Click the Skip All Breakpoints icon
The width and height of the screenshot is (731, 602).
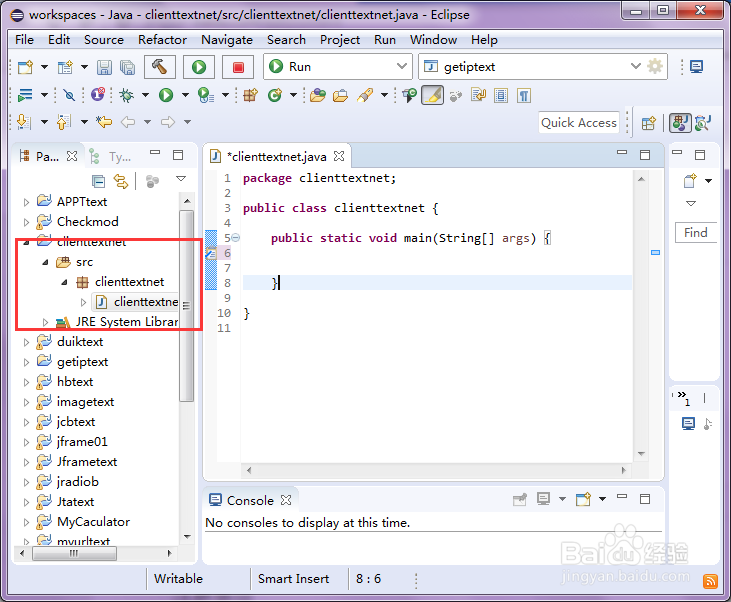[x=69, y=95]
